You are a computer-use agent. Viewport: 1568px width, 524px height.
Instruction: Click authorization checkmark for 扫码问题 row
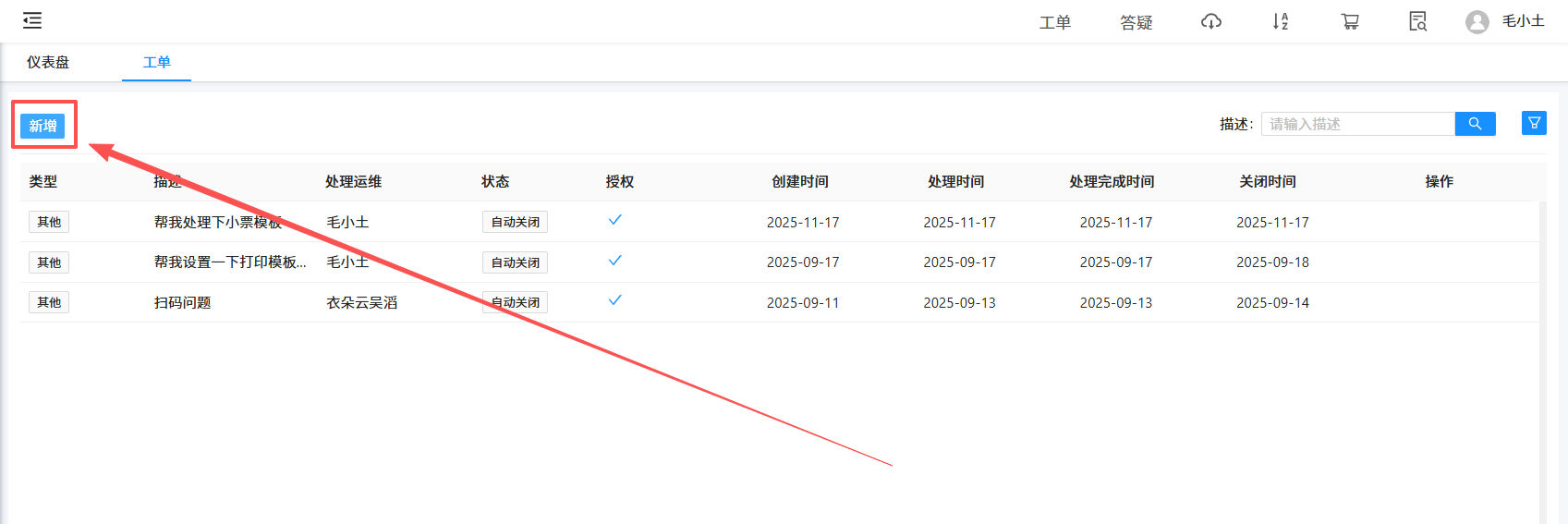[x=614, y=300]
